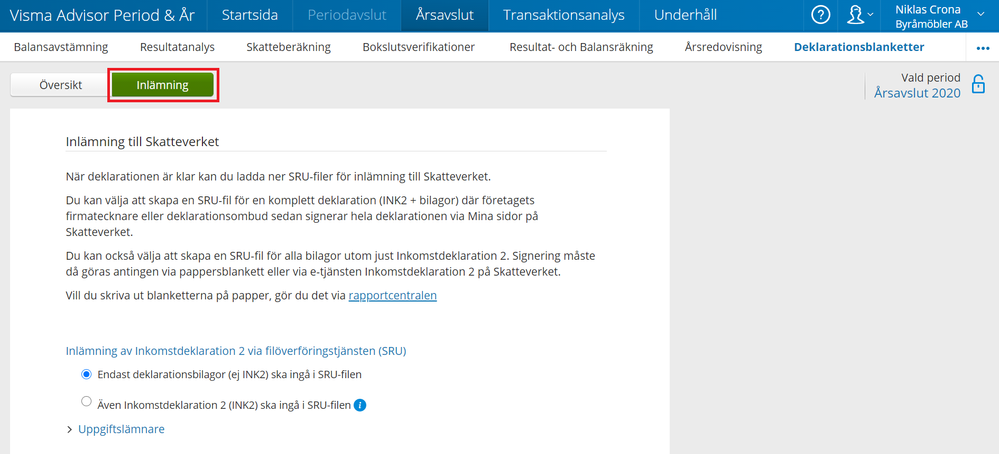Open the Skatteberäkning sub-tab
The image size is (999, 454).
click(x=287, y=47)
